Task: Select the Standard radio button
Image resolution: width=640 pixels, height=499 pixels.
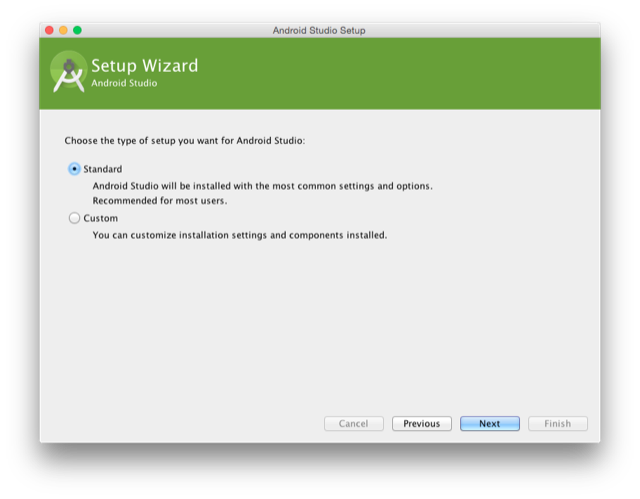Action: [74, 169]
